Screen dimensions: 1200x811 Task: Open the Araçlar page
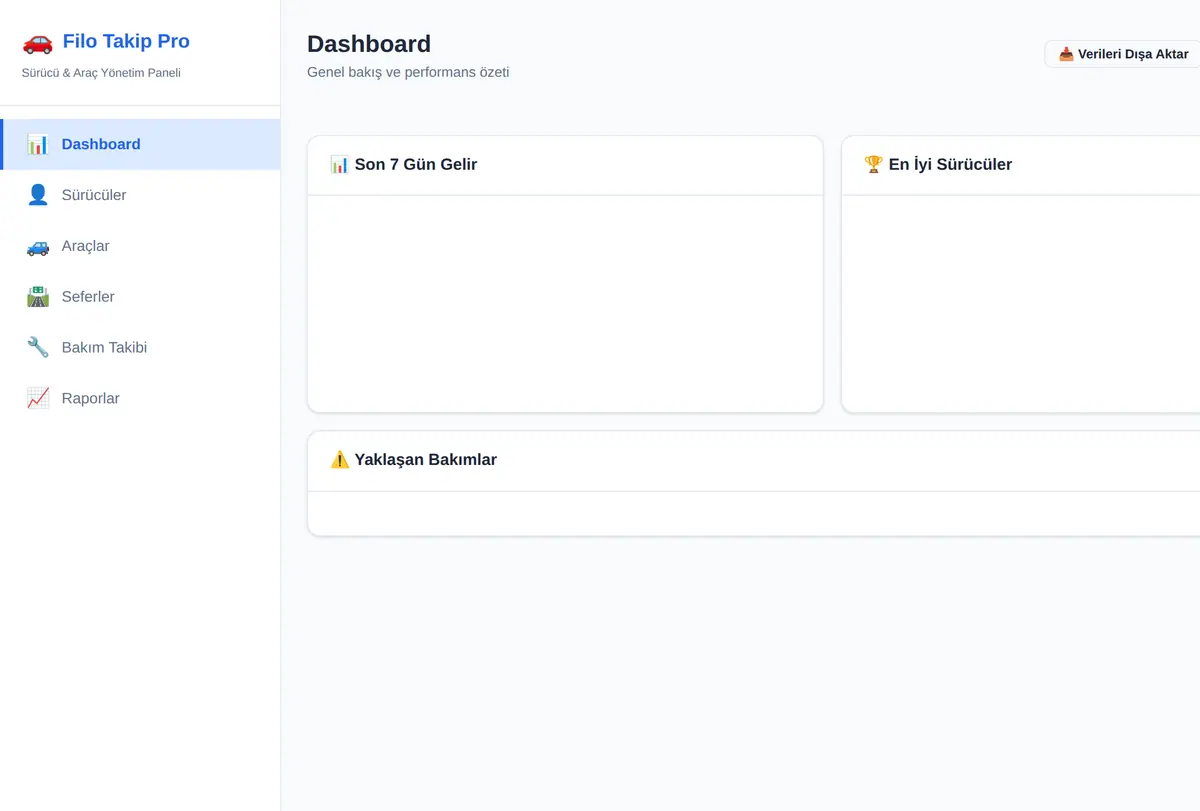[x=140, y=246]
